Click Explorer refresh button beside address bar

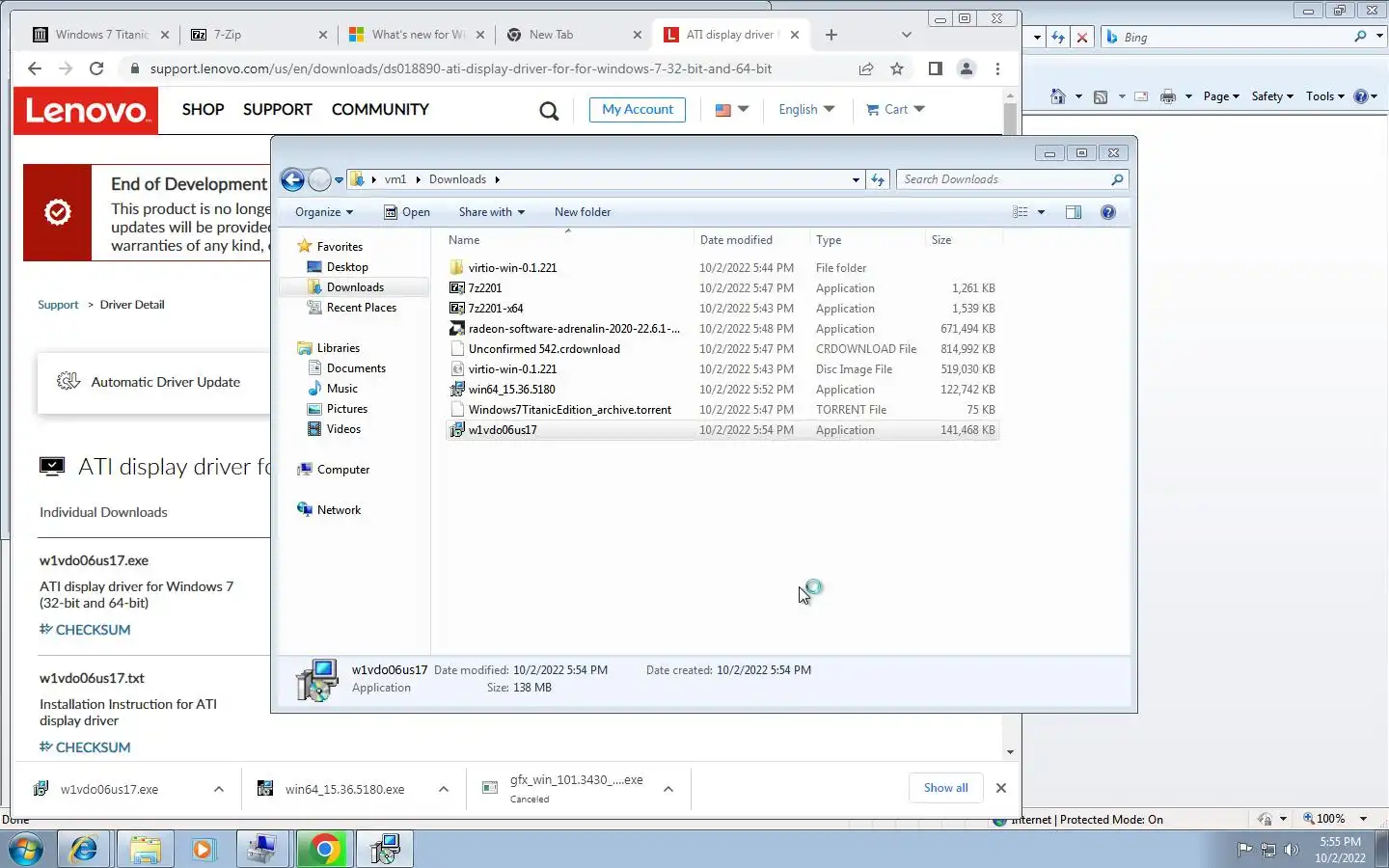coord(878,179)
